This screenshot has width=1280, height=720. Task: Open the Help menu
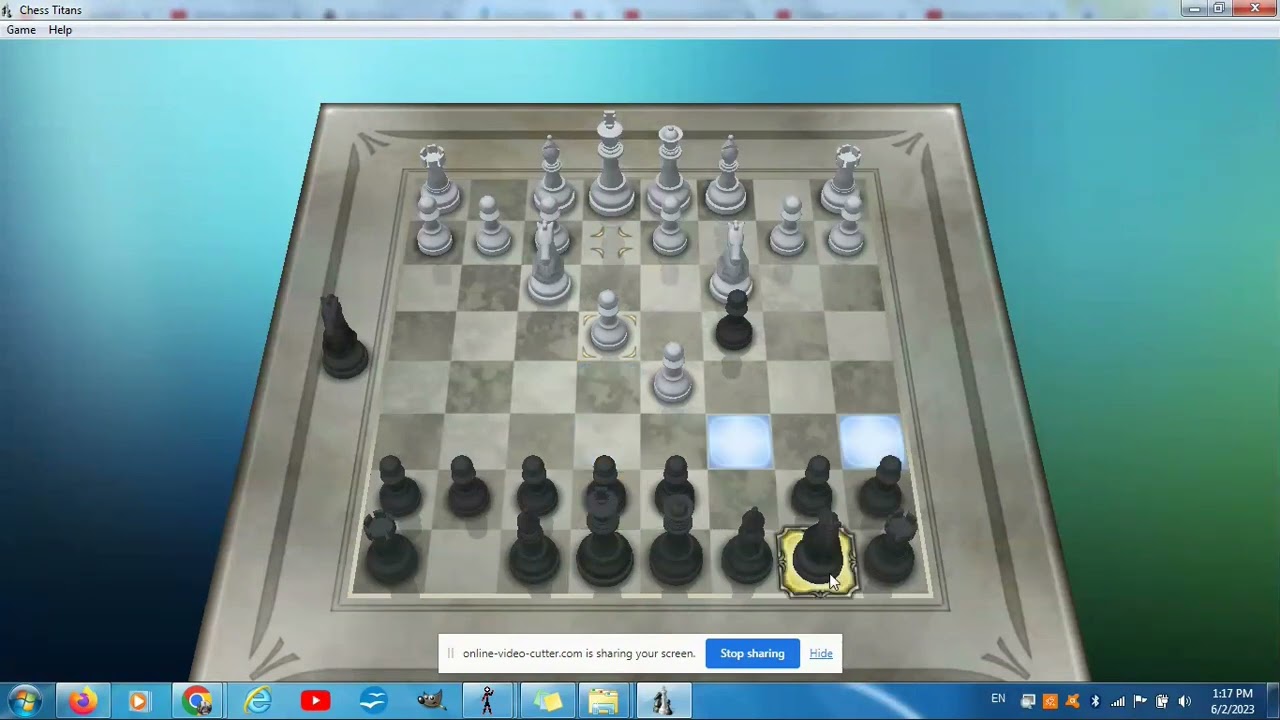pos(60,30)
